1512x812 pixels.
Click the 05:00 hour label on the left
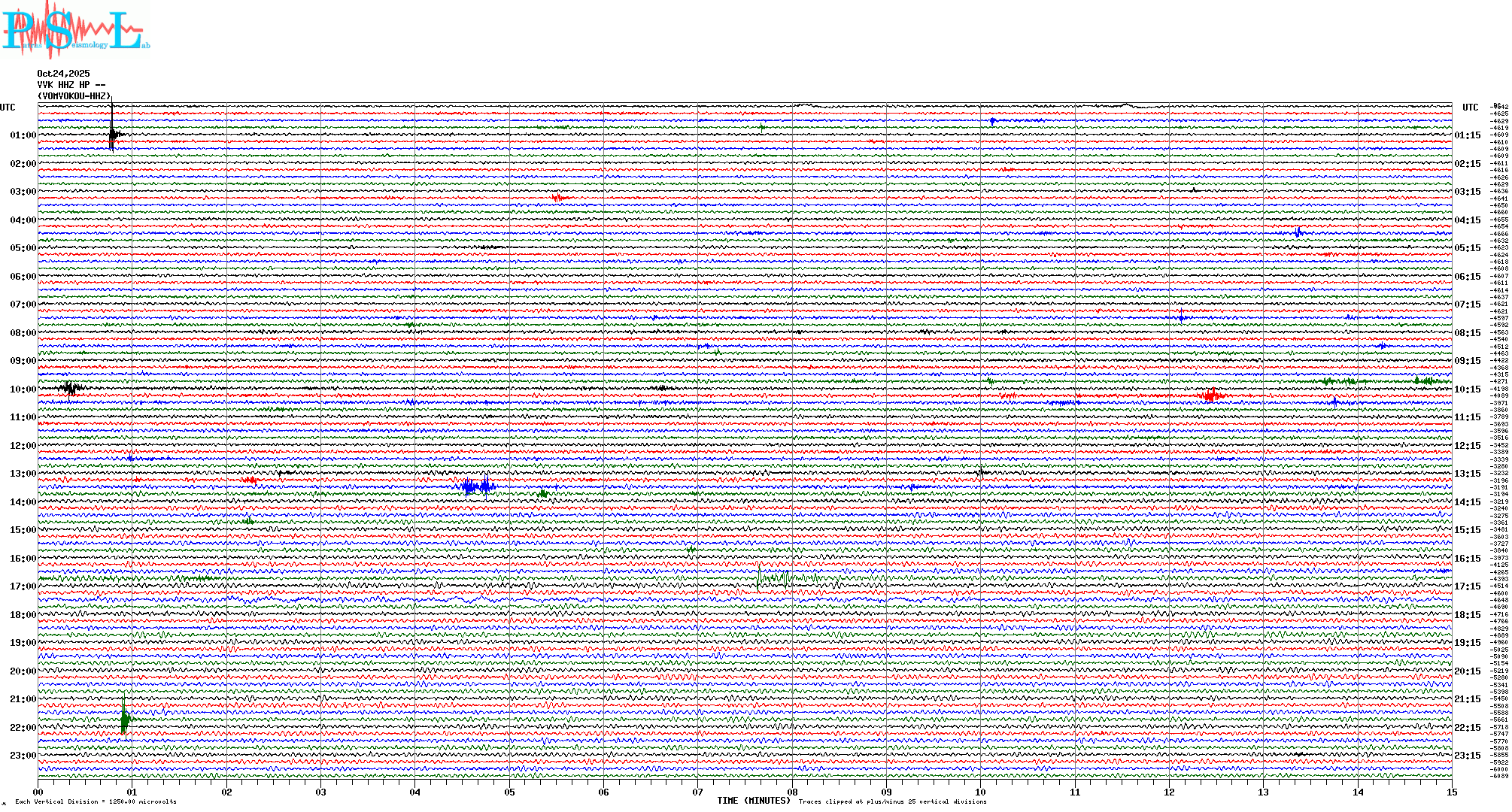pos(23,248)
